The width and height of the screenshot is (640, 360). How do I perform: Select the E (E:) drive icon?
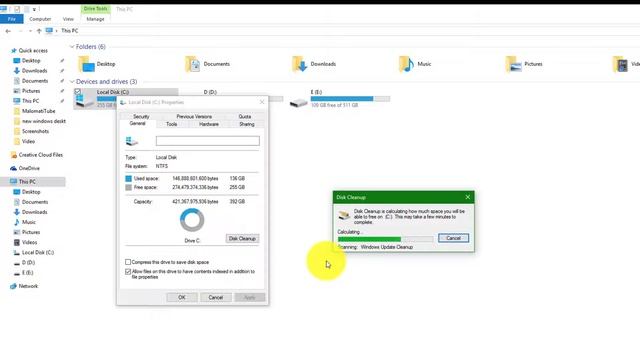(298, 103)
